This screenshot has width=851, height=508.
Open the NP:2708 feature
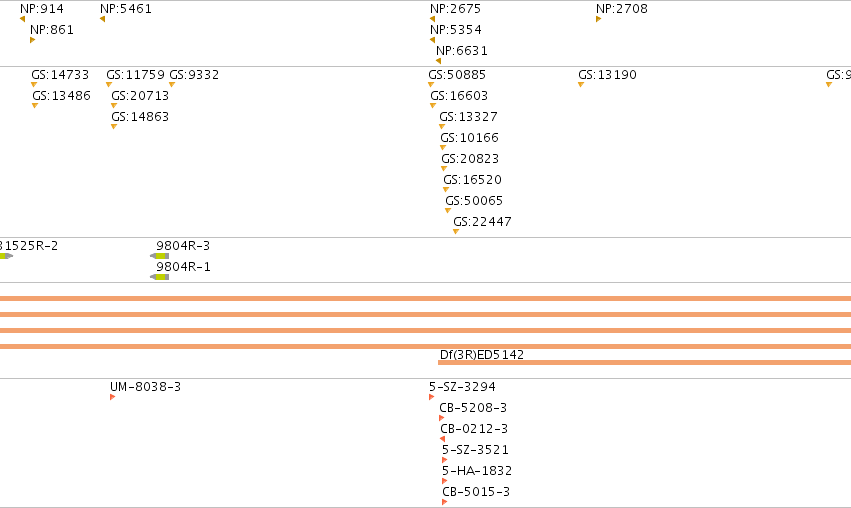[622, 9]
